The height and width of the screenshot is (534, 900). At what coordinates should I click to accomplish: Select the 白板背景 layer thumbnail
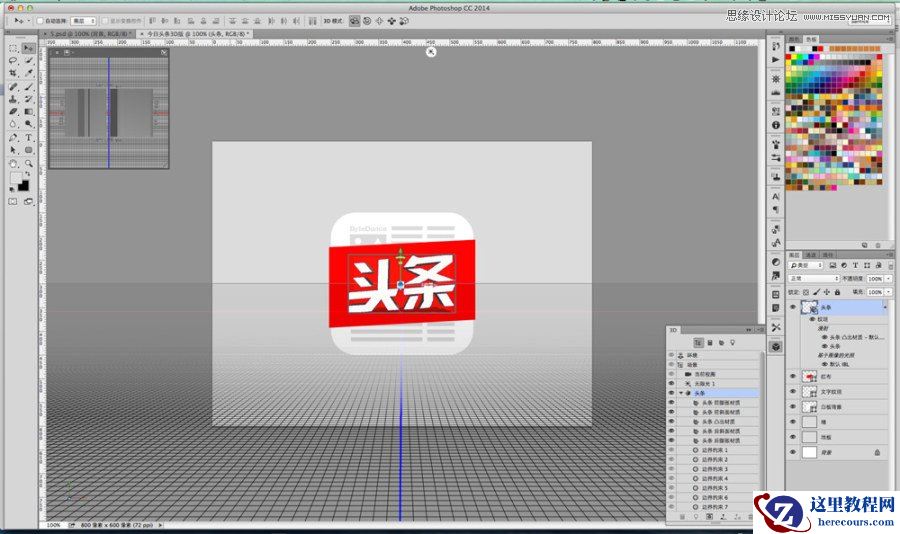809,407
